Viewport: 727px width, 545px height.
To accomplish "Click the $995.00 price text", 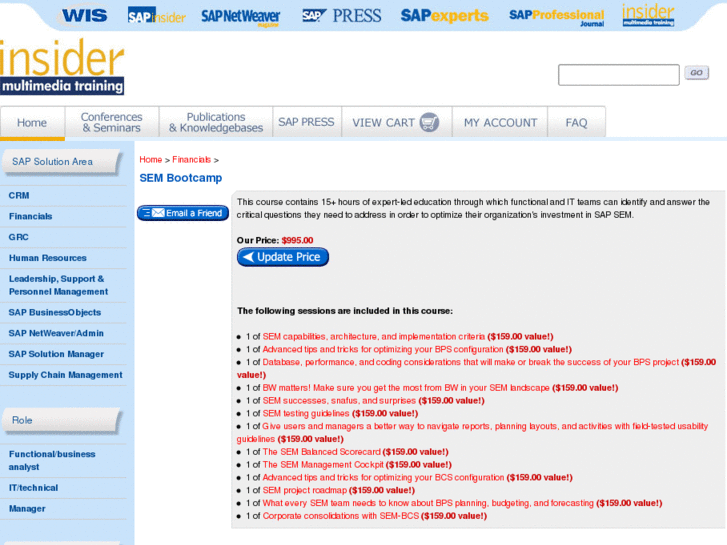I will 297,240.
